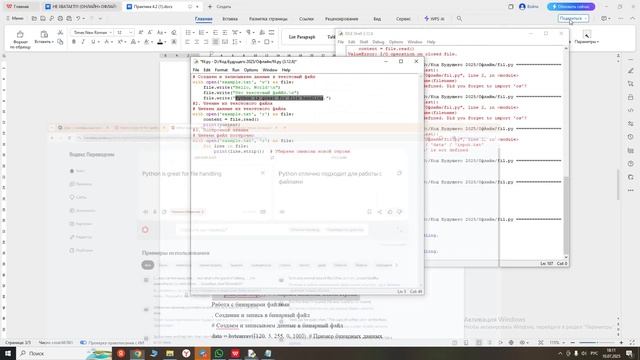Open the Window menu in editor window
The height and width of the screenshot is (360, 640).
click(270, 70)
